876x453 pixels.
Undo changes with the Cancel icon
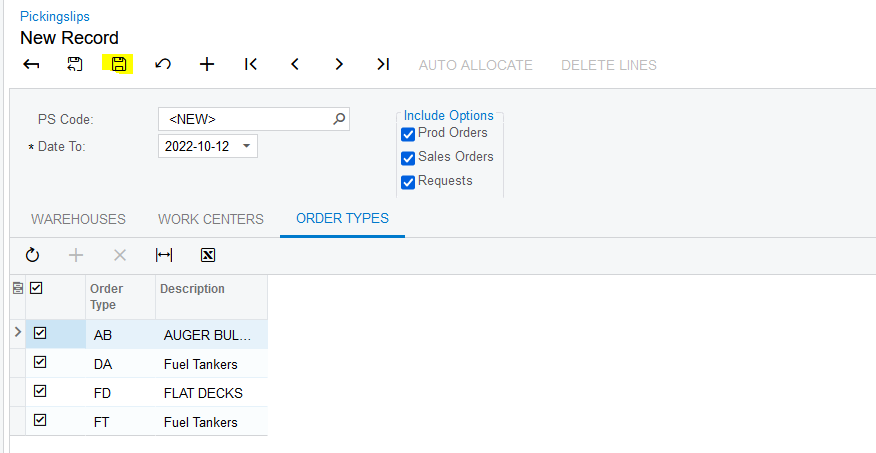163,65
